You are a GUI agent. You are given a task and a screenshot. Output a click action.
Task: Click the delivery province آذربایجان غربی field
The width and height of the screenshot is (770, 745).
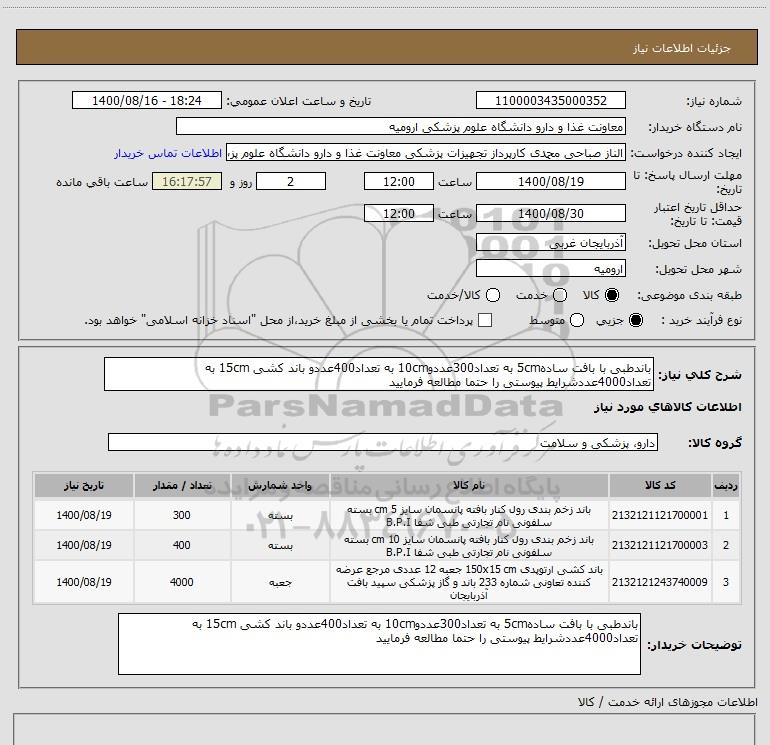tap(550, 243)
